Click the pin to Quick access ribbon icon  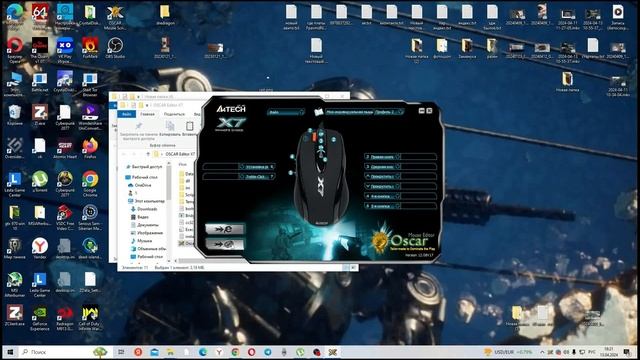click(x=139, y=126)
